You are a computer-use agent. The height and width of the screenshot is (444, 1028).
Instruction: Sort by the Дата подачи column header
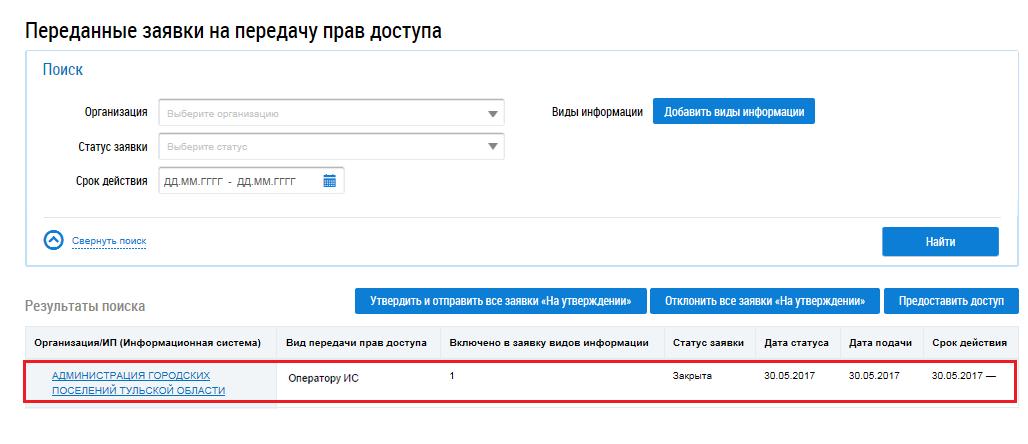tap(880, 343)
